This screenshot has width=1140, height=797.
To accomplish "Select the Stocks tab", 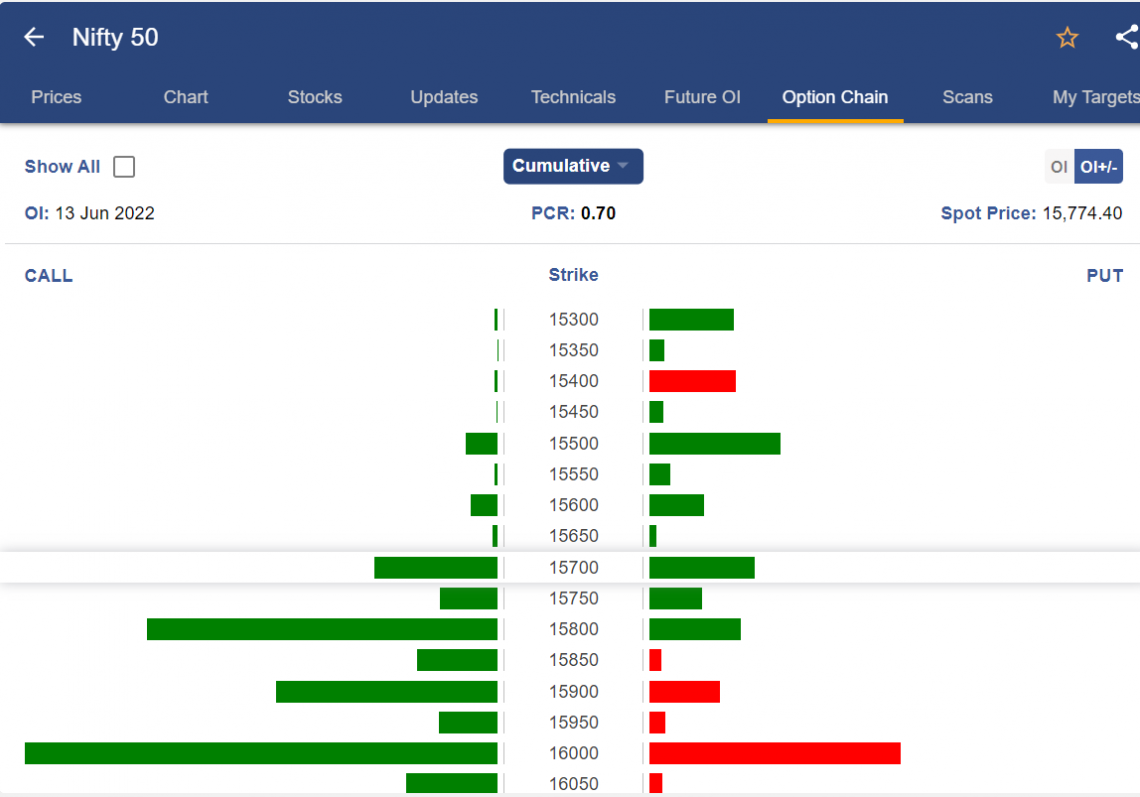I will point(315,97).
